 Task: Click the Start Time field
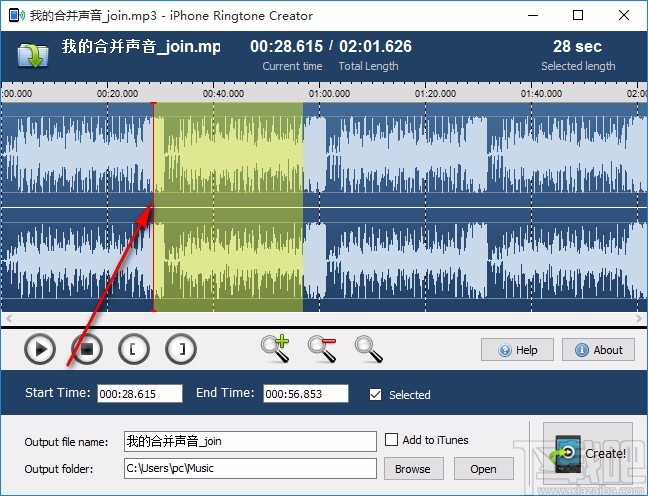click(x=140, y=393)
